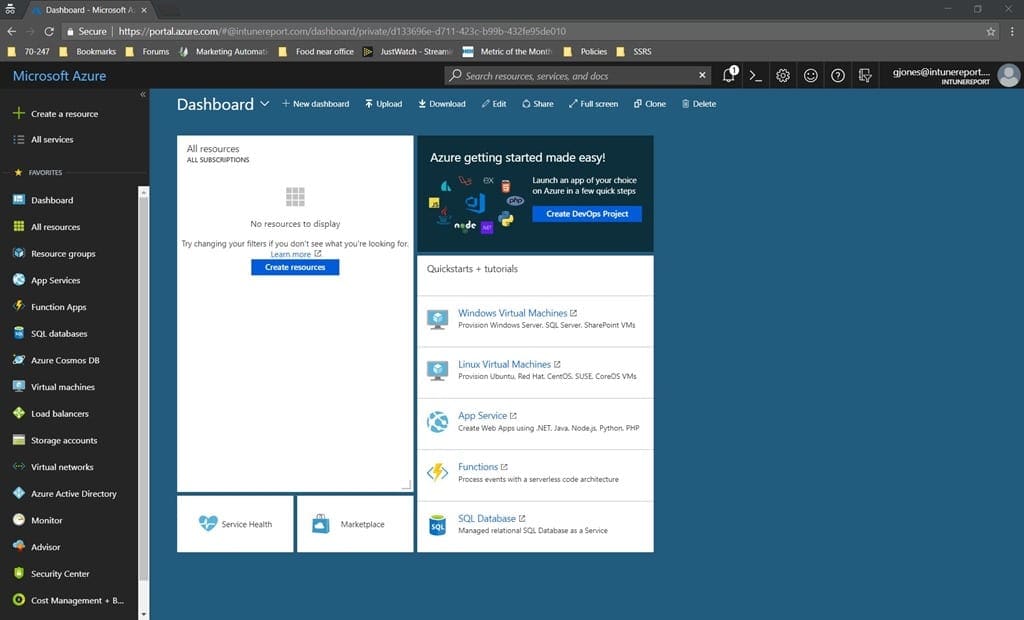Click the Advisor sidebar icon
Image resolution: width=1024 pixels, height=620 pixels.
point(19,546)
